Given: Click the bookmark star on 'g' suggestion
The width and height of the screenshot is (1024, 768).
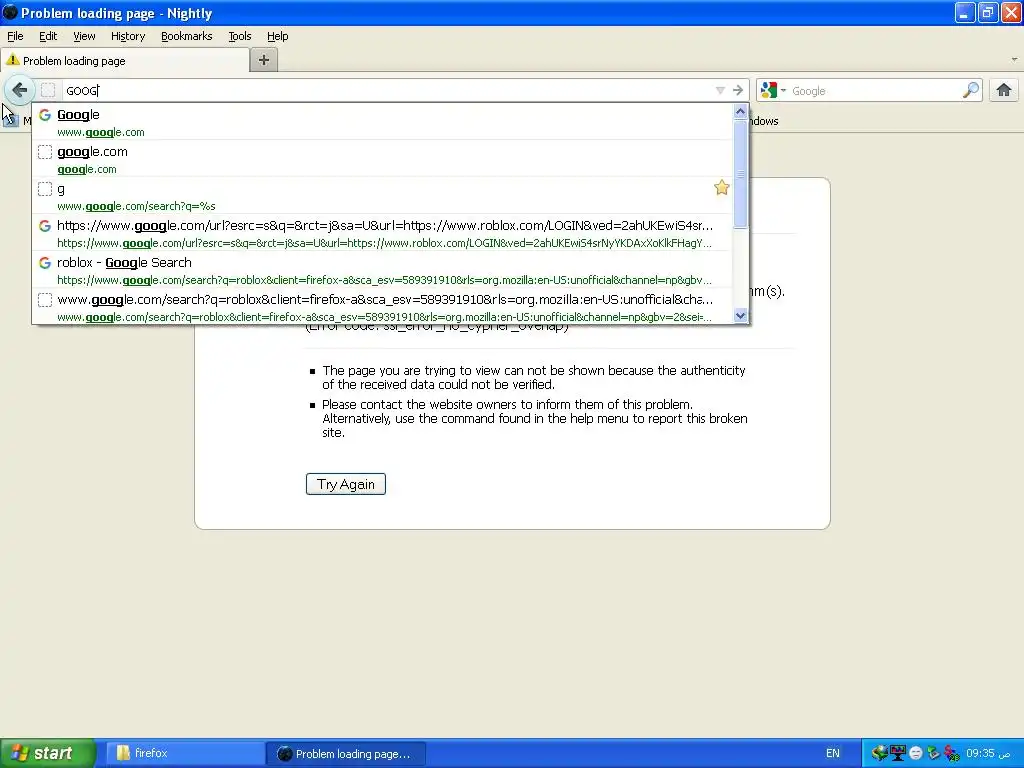Looking at the screenshot, I should [x=722, y=188].
